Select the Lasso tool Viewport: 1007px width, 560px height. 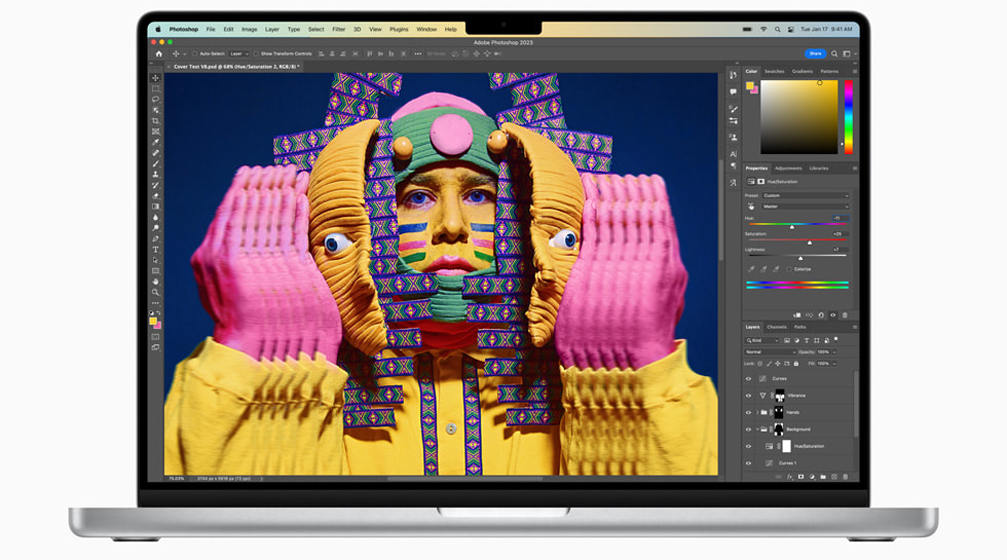pyautogui.click(x=155, y=100)
